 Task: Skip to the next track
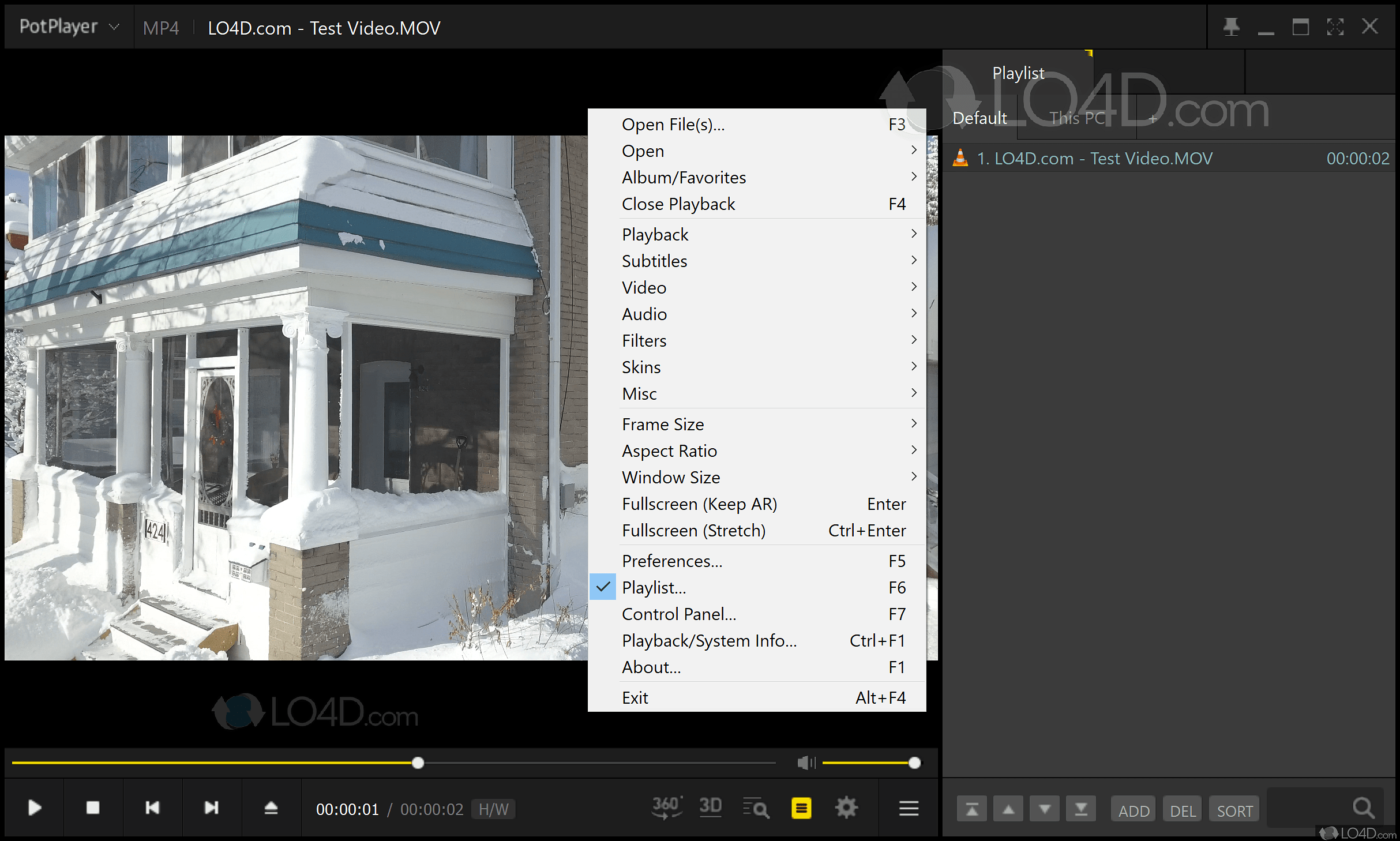tap(212, 808)
